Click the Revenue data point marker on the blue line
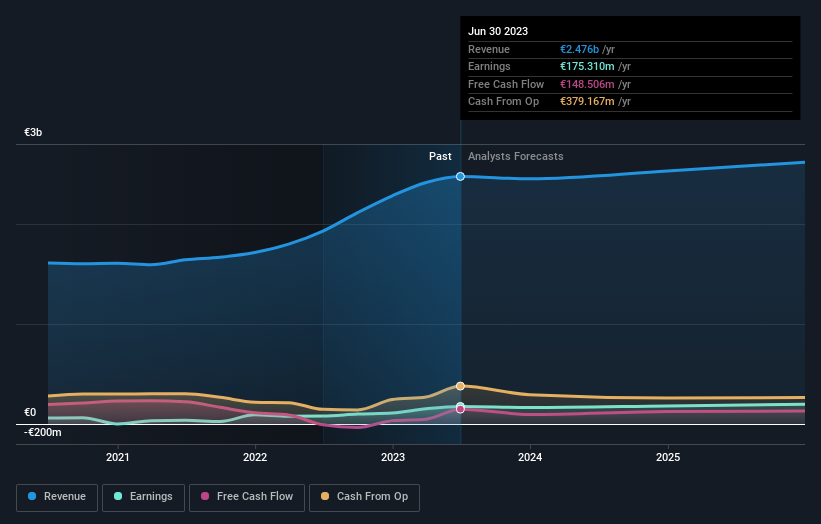This screenshot has width=821, height=524. tap(460, 176)
